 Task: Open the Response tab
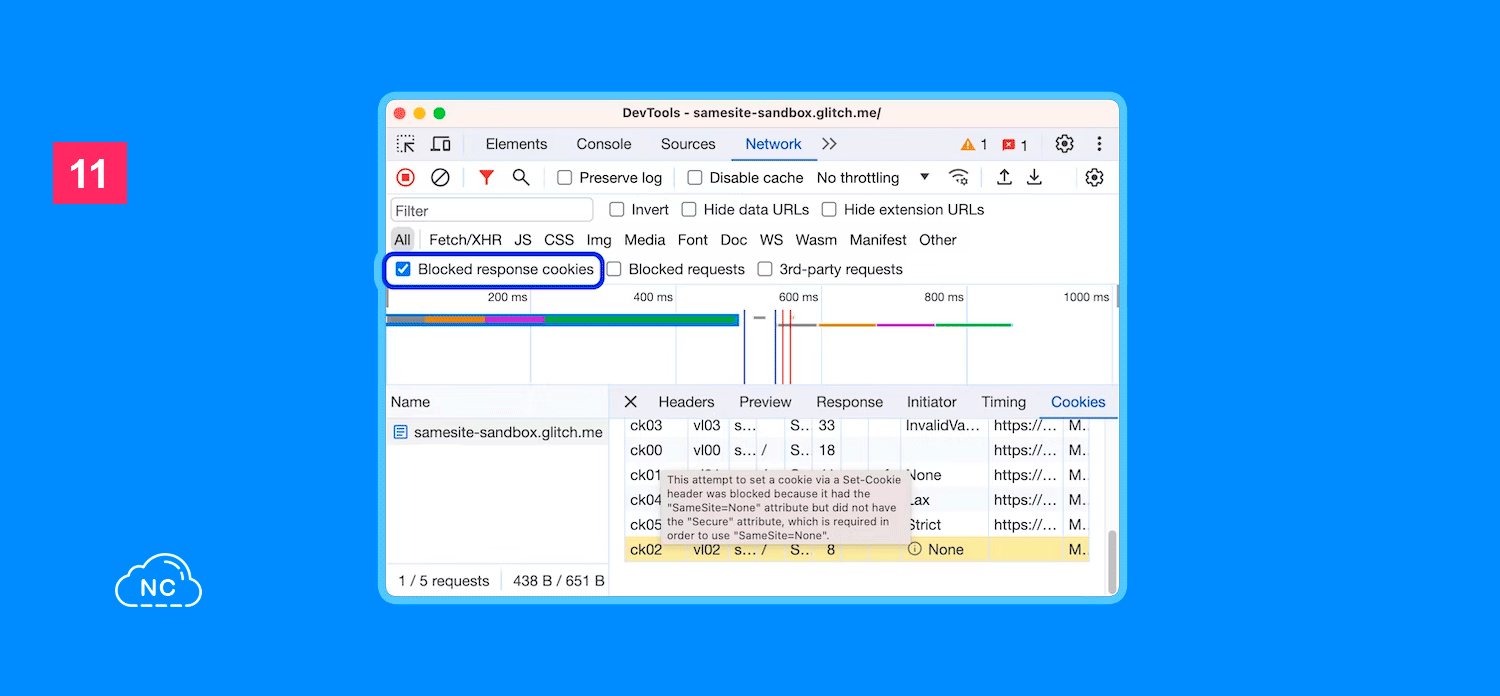(849, 402)
